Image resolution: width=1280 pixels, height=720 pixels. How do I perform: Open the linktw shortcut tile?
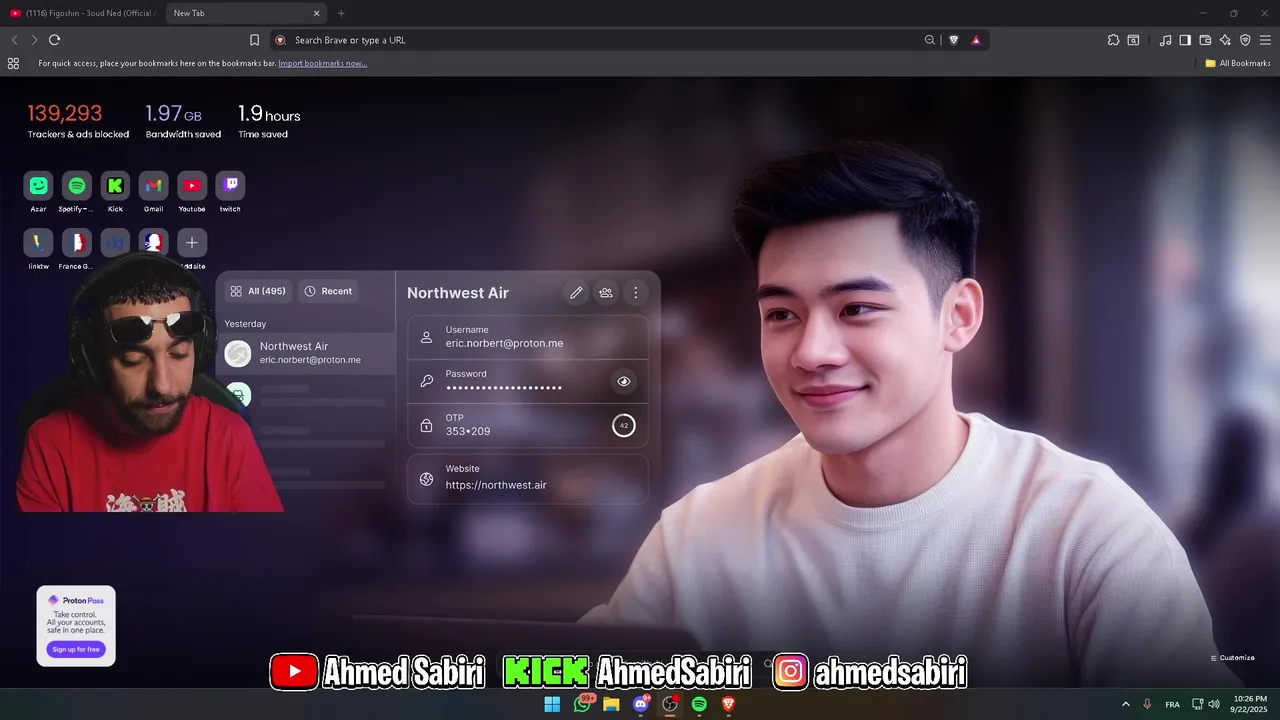[x=39, y=243]
